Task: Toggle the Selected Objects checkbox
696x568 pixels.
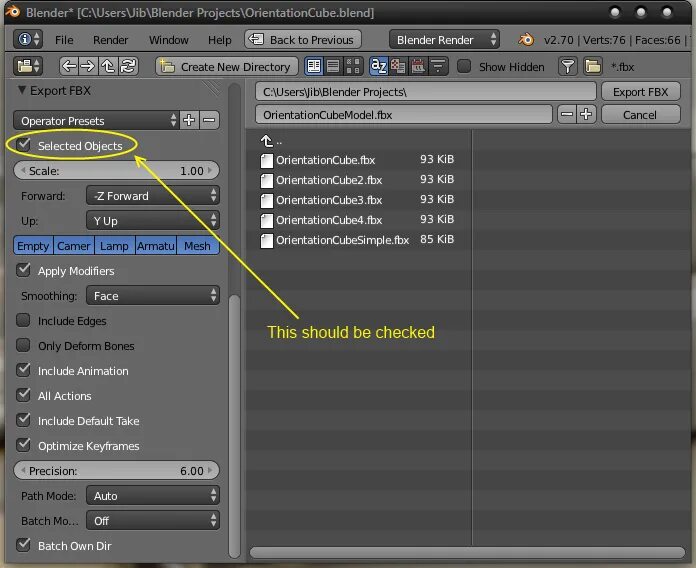Action: (x=23, y=145)
